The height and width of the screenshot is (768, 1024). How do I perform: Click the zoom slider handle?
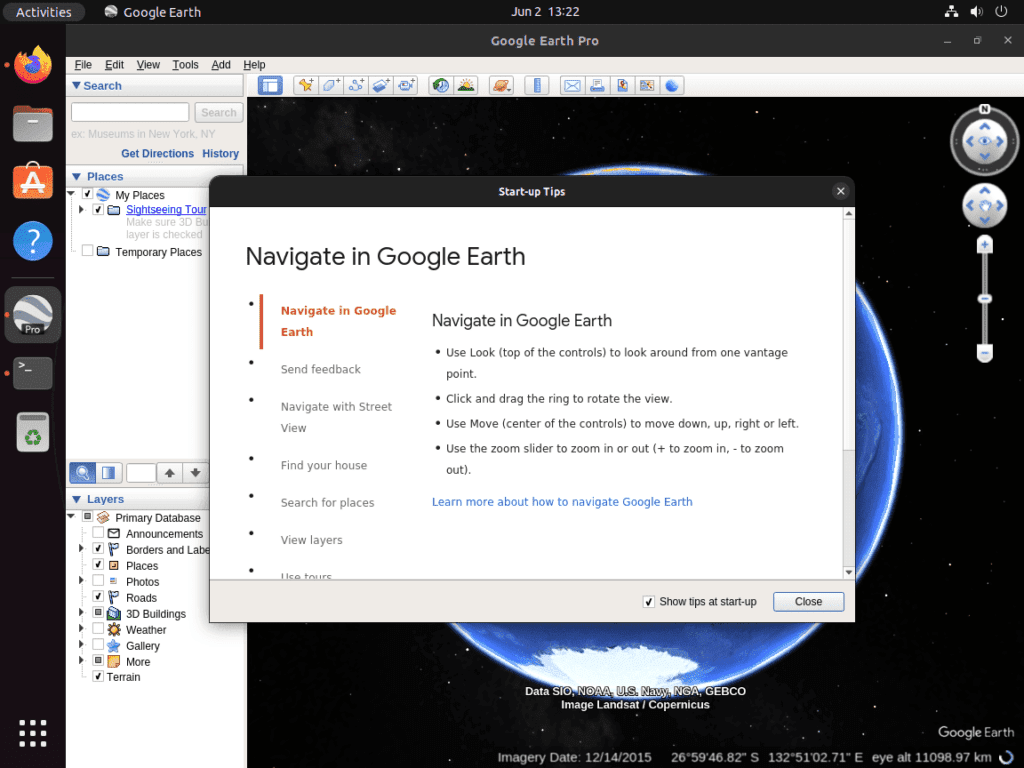[984, 298]
